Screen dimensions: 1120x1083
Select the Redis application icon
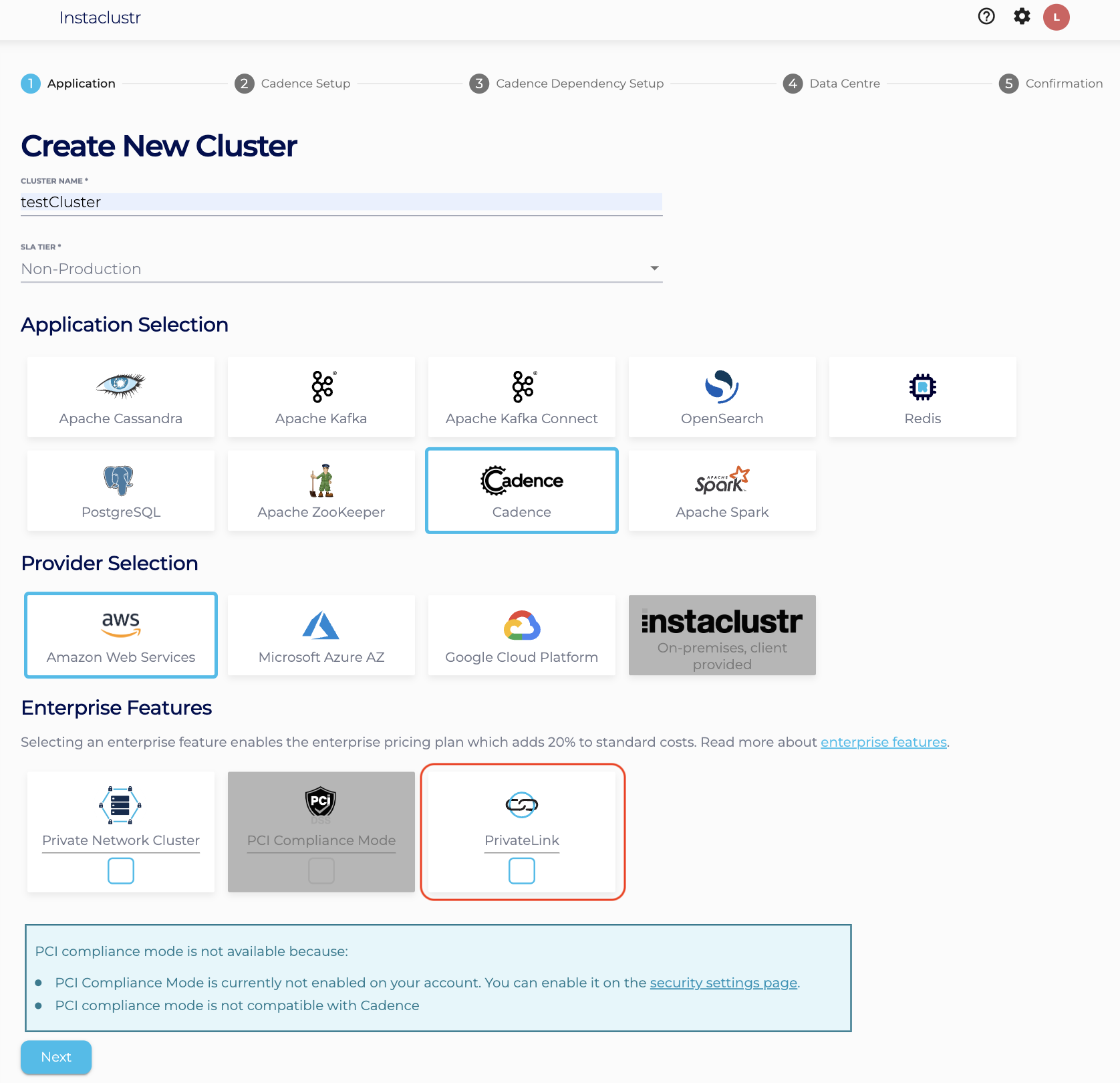tap(922, 386)
